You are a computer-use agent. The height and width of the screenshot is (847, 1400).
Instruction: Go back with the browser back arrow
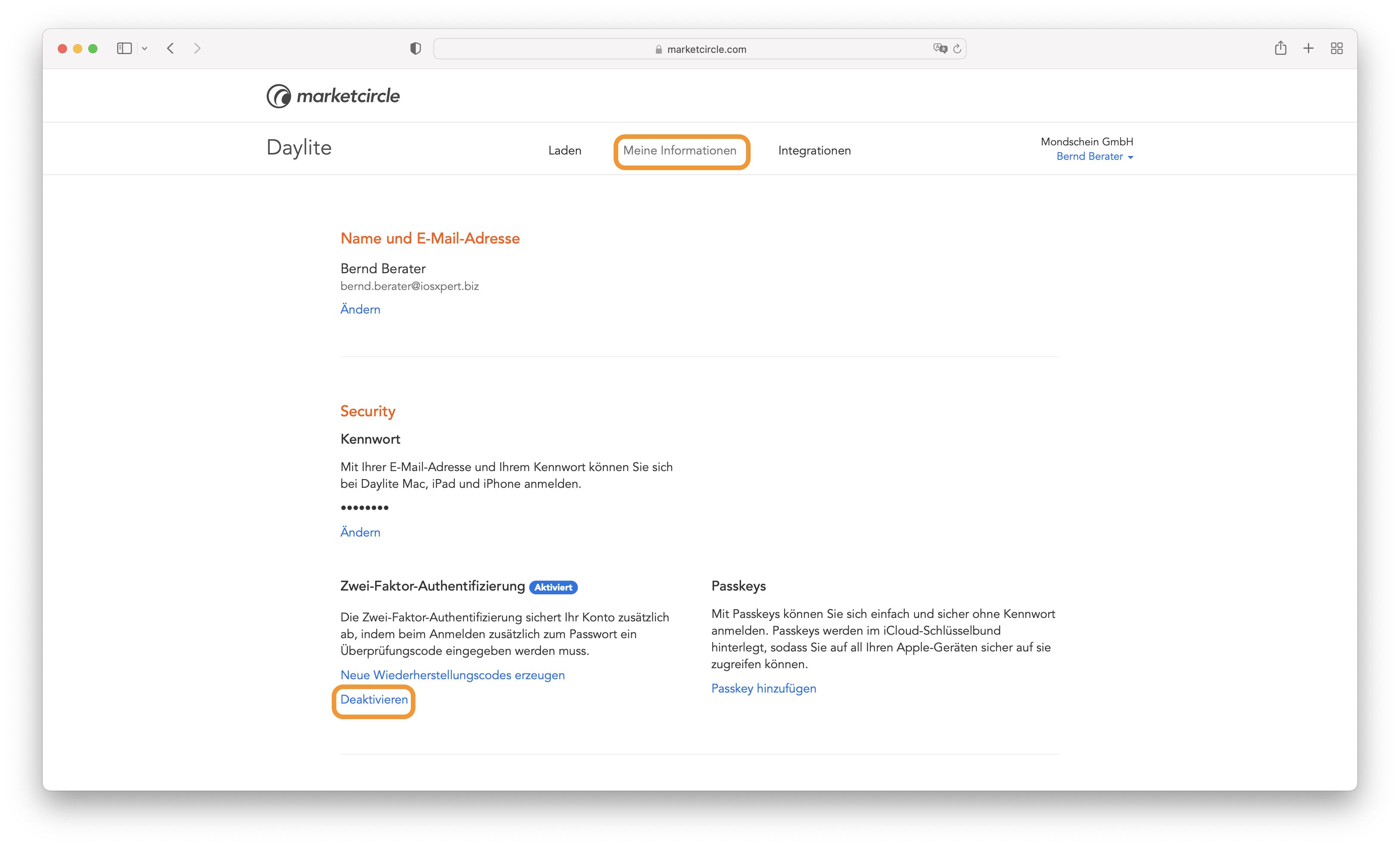(x=170, y=48)
